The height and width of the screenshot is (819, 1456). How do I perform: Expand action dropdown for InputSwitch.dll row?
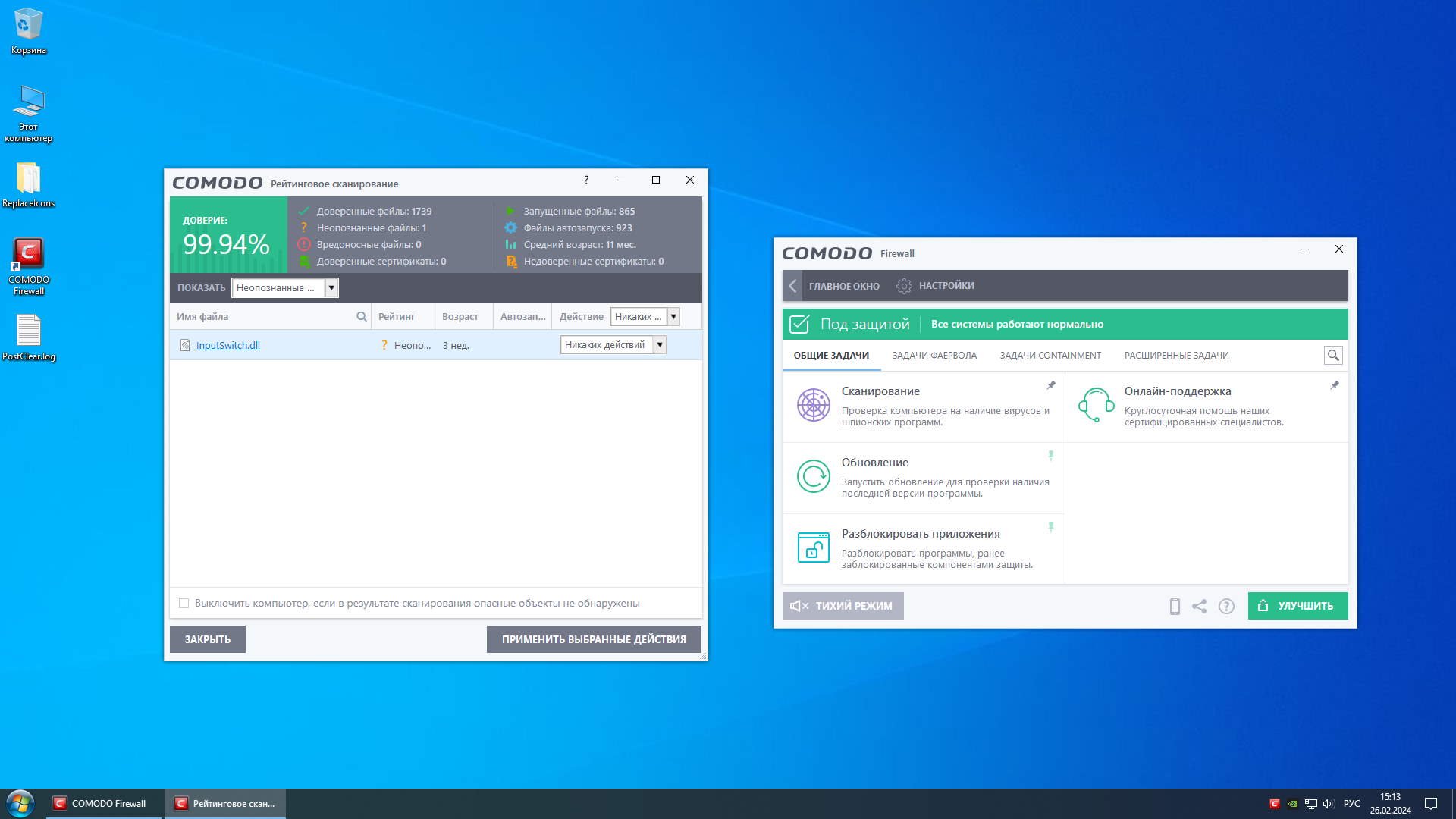659,345
